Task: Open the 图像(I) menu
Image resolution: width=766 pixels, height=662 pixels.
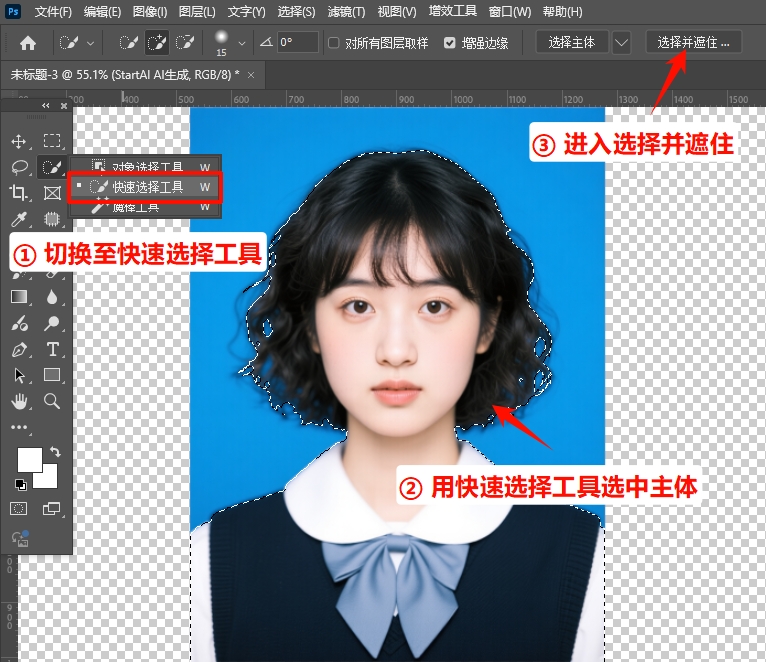Action: (149, 11)
